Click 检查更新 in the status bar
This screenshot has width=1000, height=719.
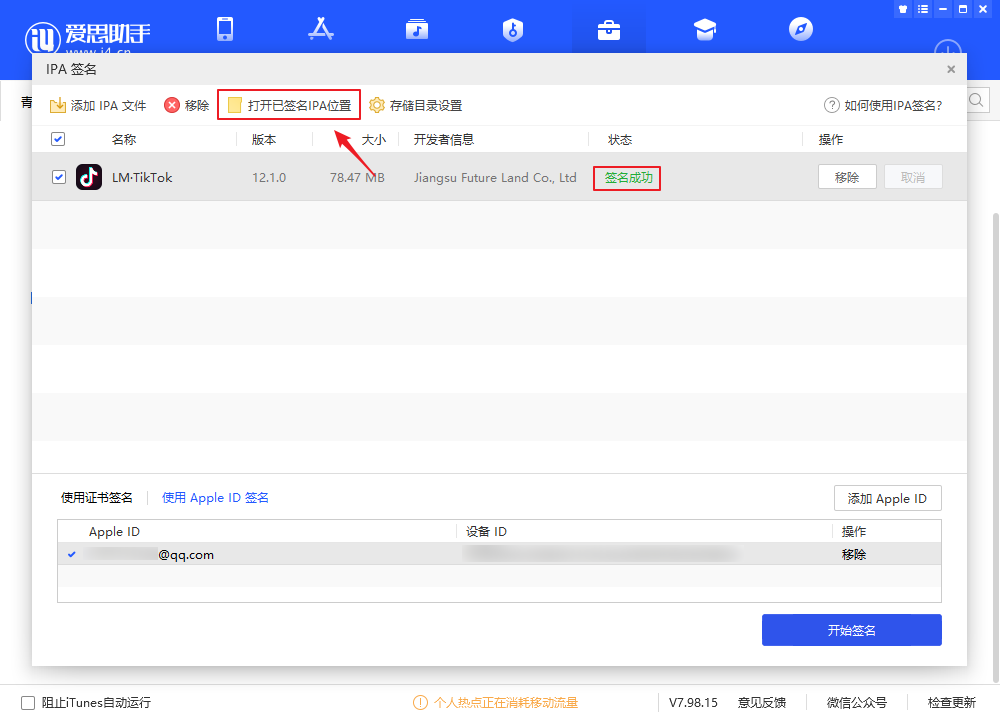click(x=951, y=702)
